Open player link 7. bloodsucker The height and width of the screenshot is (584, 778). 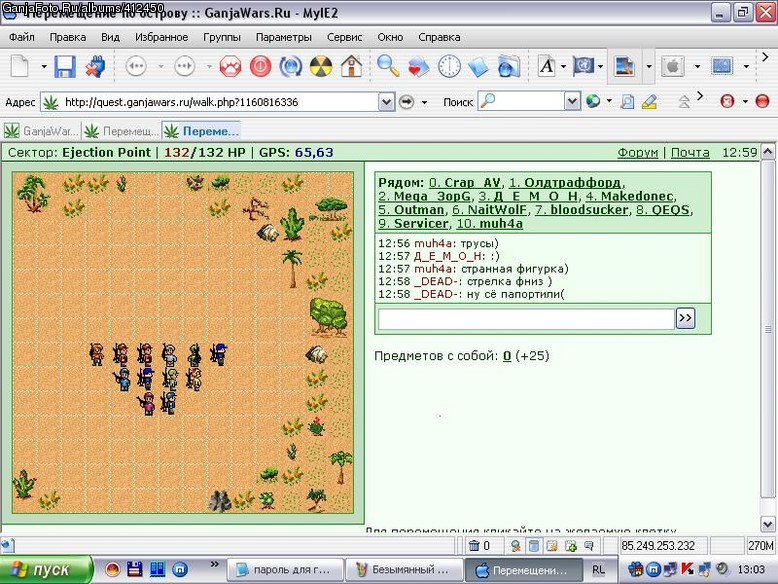point(581,210)
